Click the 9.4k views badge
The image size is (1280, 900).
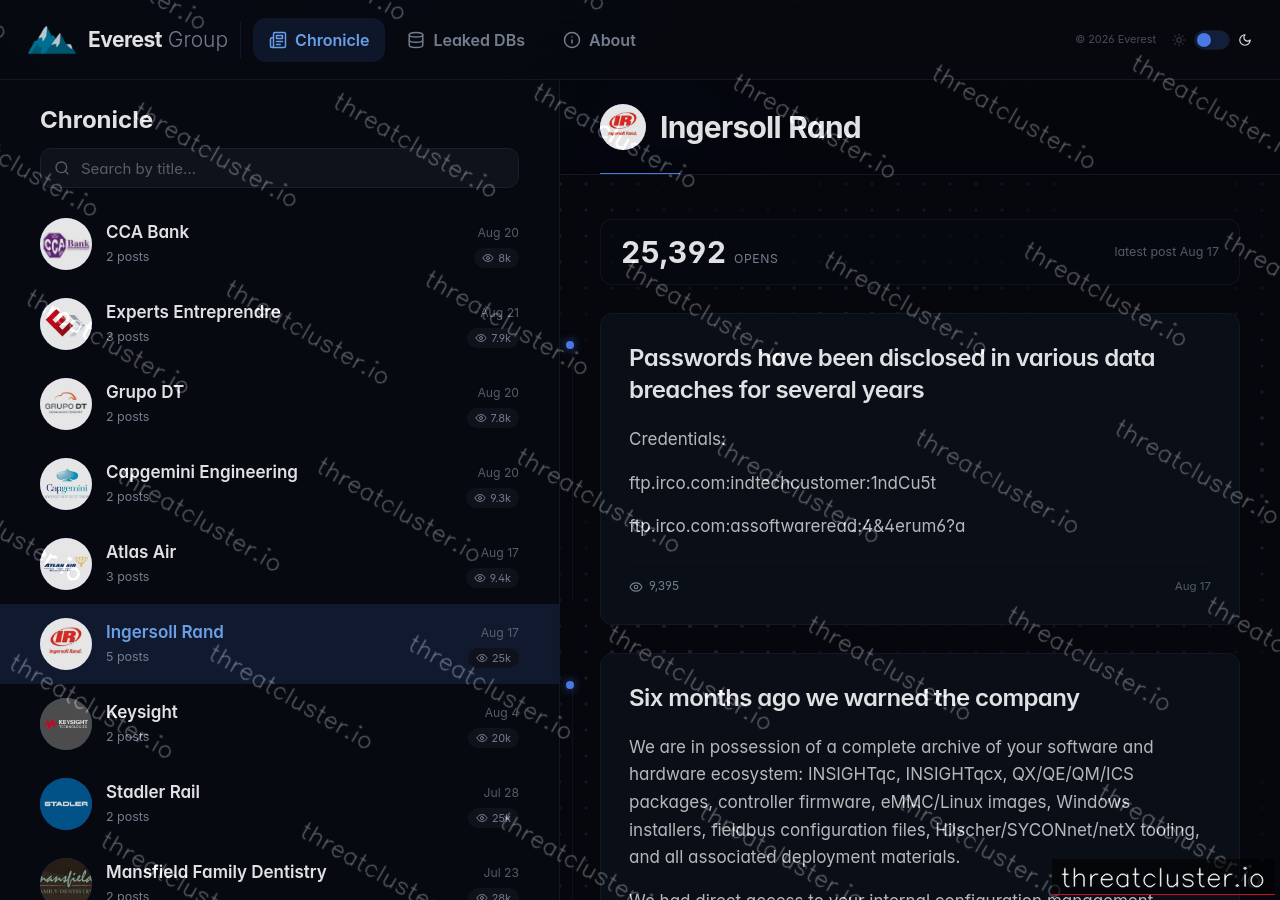[493, 578]
